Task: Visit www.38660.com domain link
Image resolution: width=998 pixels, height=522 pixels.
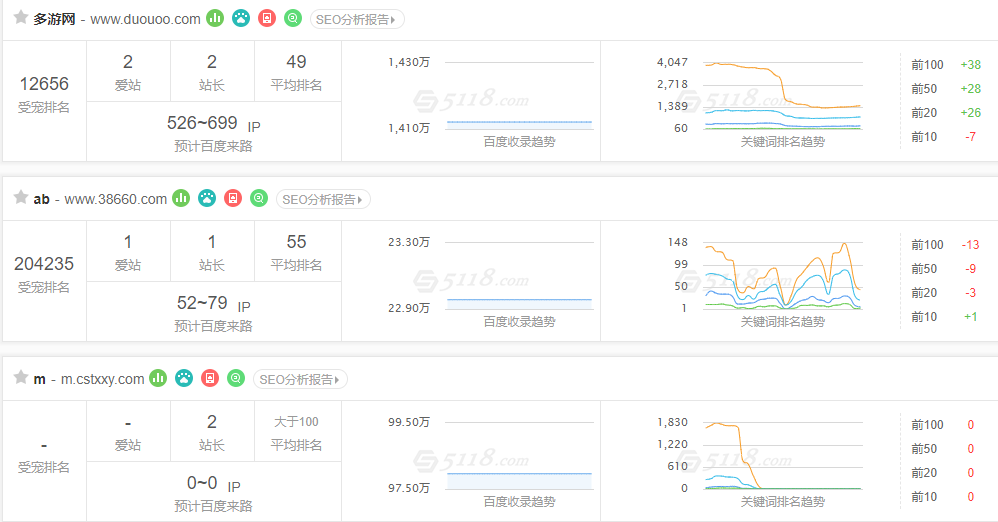Action: point(116,199)
